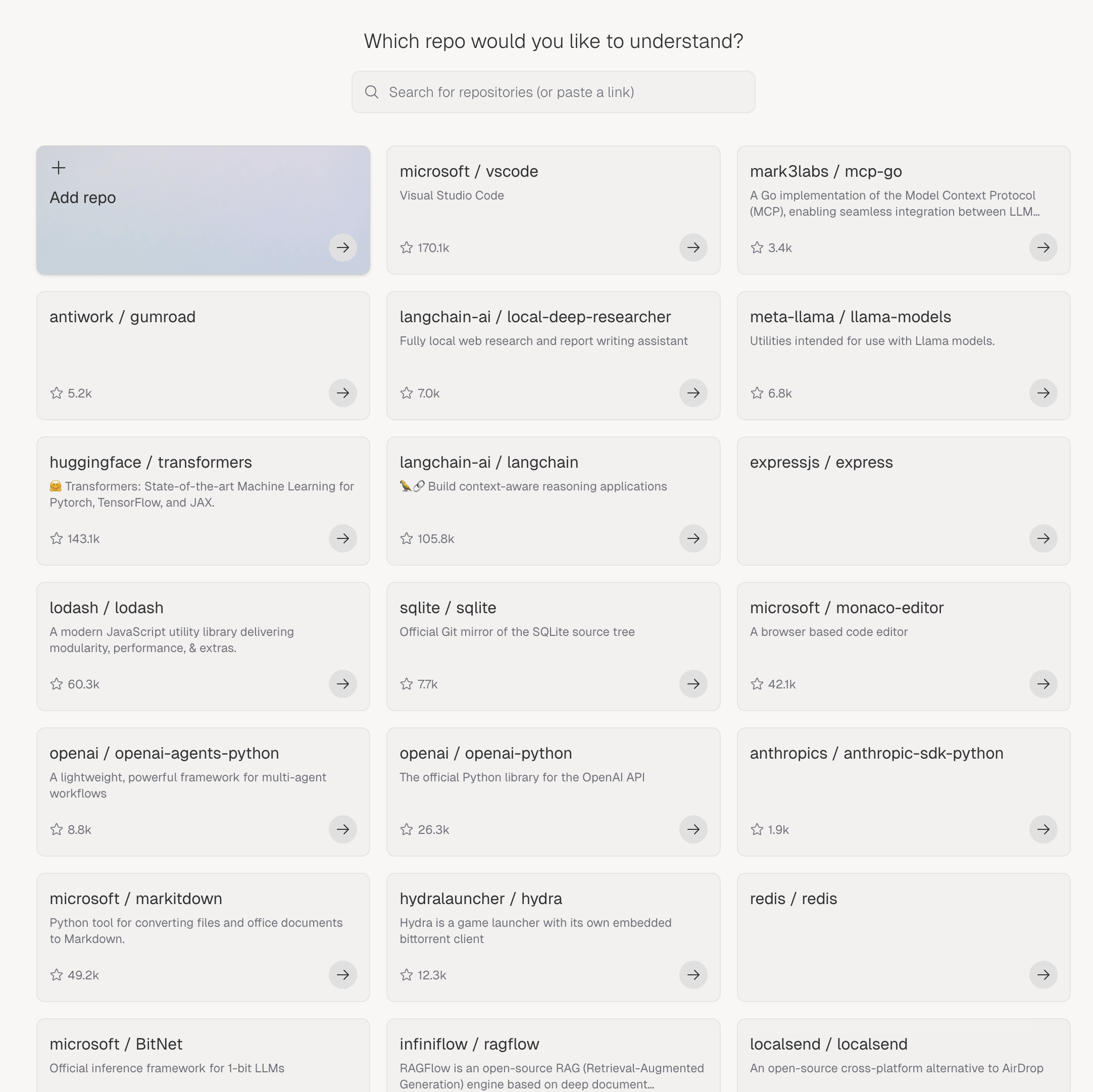Click the plus icon on Add repo card
Image resolution: width=1093 pixels, height=1092 pixels.
pos(58,168)
